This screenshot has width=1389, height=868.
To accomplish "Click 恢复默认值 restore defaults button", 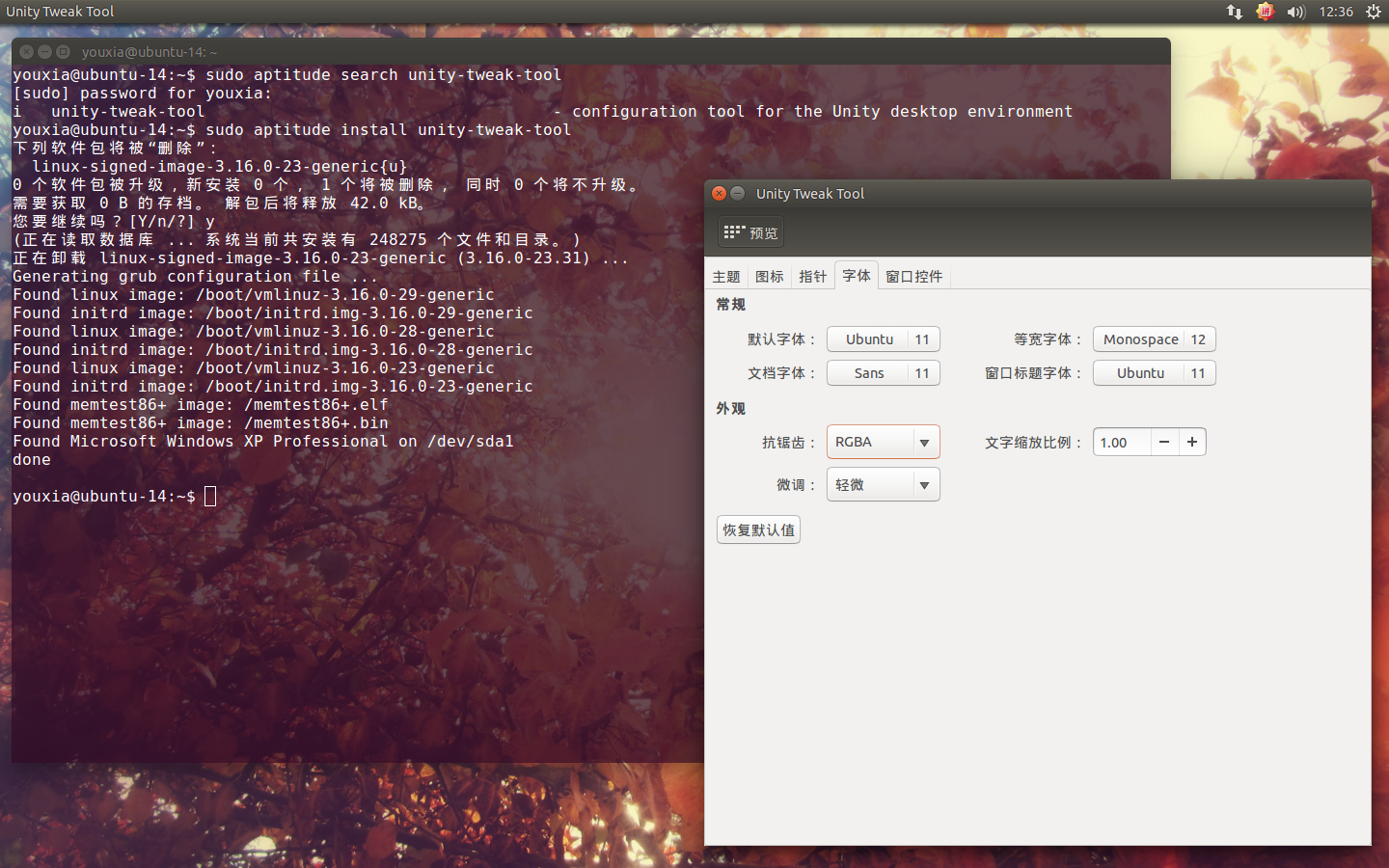I will pyautogui.click(x=758, y=529).
